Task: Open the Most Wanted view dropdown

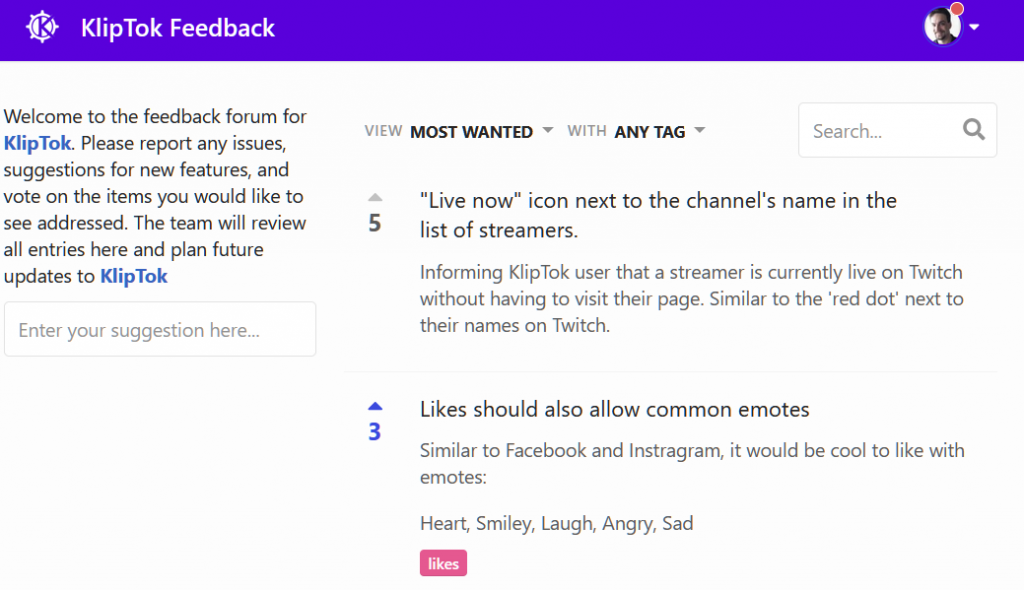Action: point(481,131)
